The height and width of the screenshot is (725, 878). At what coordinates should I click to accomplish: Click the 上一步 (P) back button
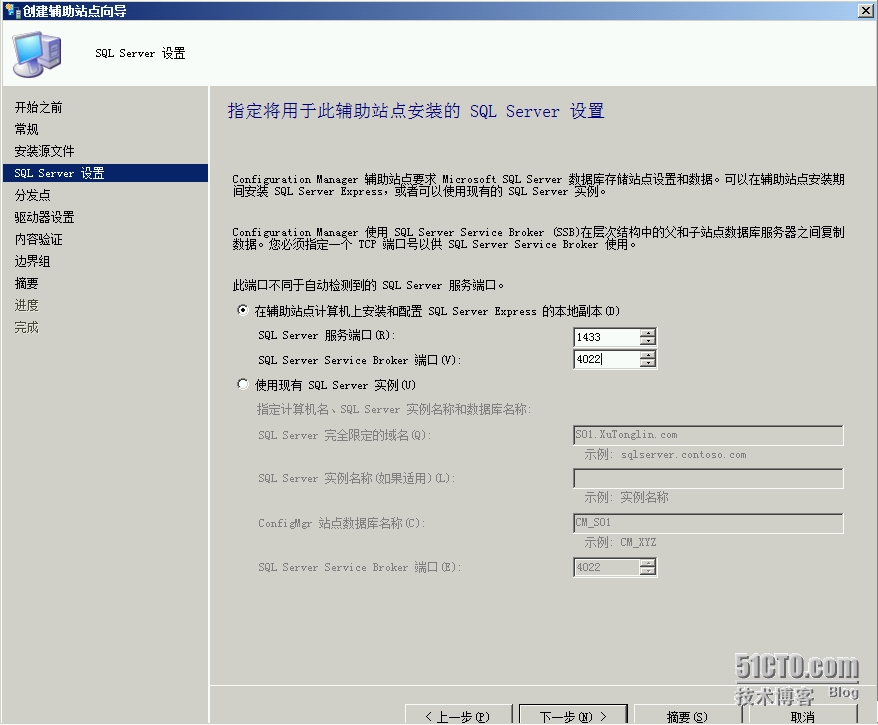pyautogui.click(x=458, y=715)
